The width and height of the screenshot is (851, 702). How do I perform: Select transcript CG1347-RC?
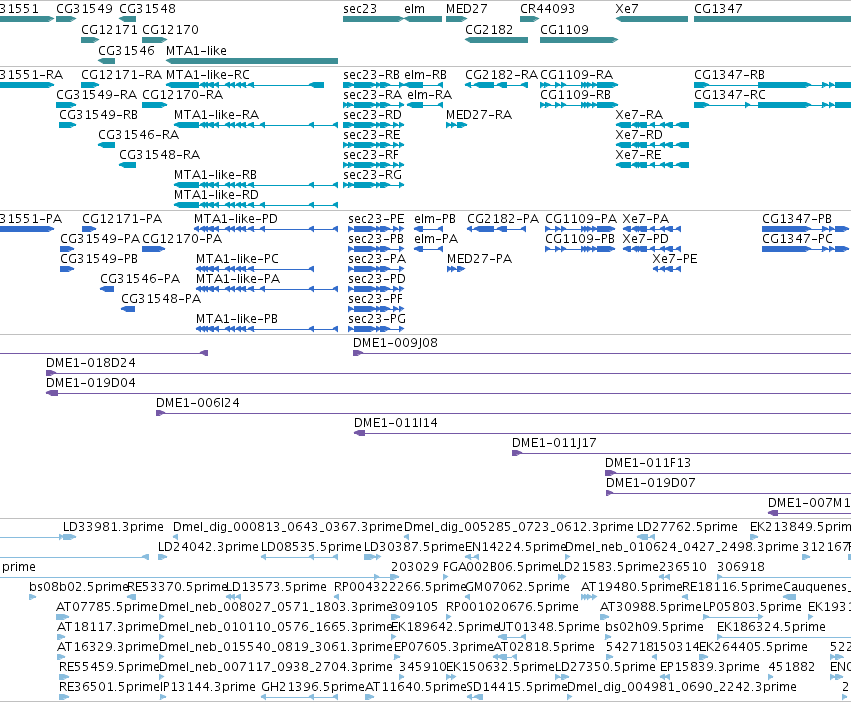772,105
